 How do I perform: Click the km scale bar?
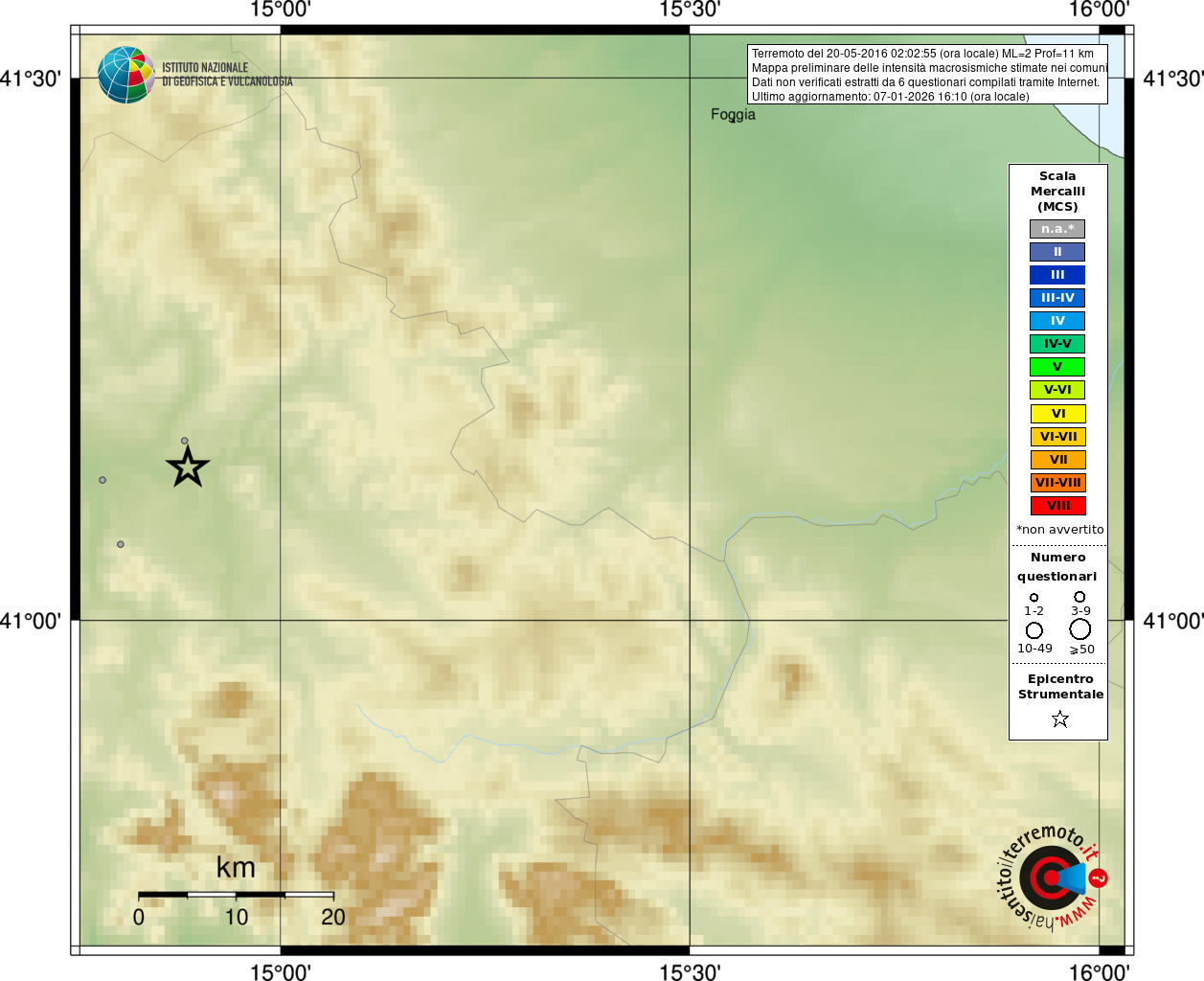click(x=236, y=895)
